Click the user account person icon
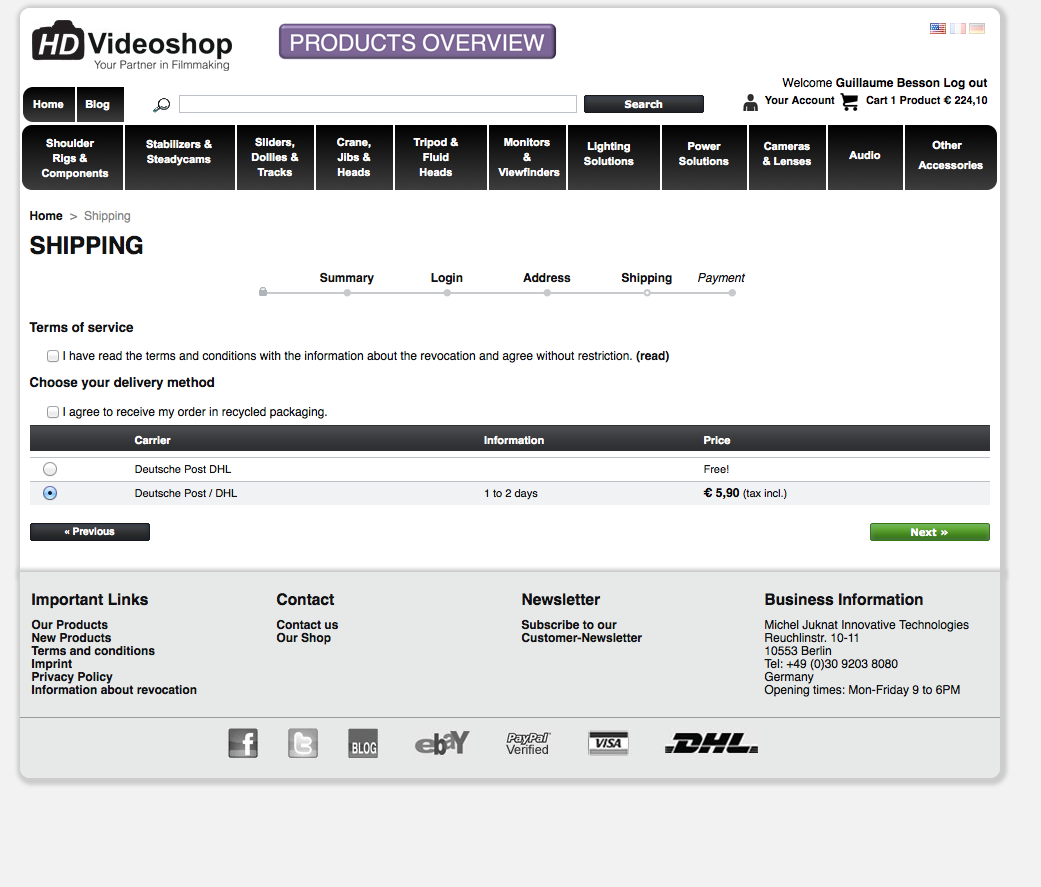Viewport: 1041px width, 887px height. click(750, 102)
